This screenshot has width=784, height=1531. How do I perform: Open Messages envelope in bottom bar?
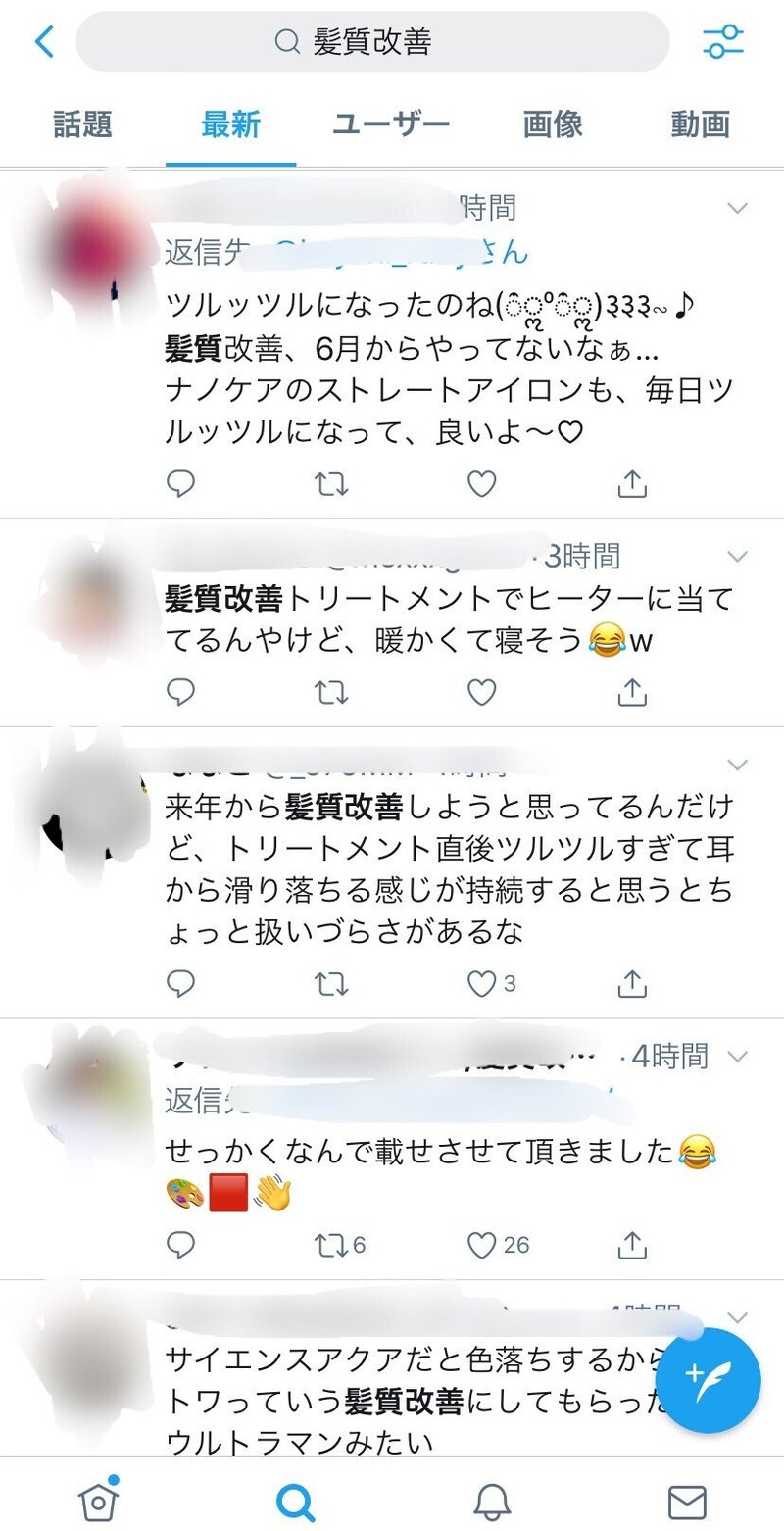[687, 1501]
